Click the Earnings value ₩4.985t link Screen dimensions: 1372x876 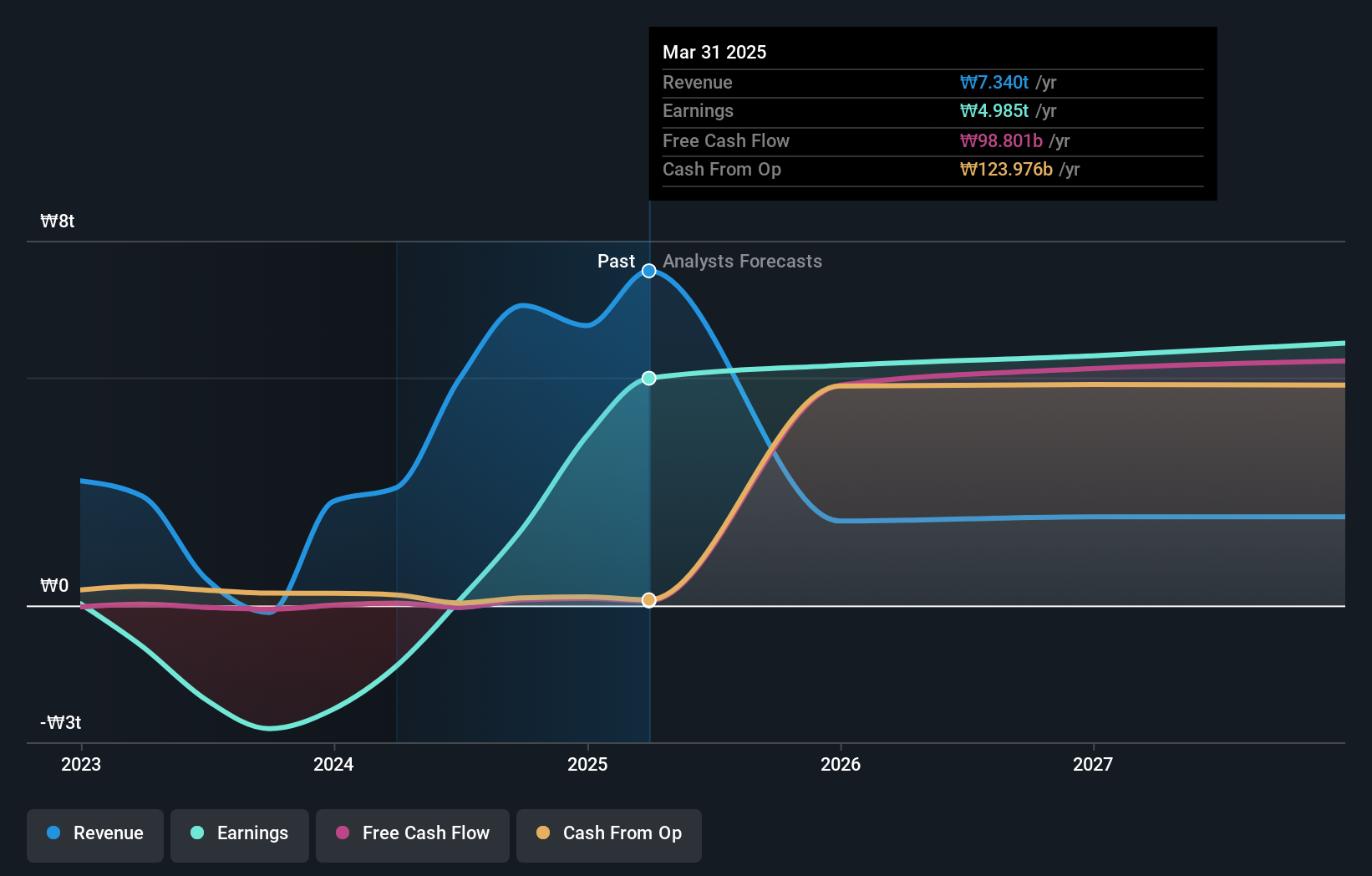pyautogui.click(x=994, y=111)
